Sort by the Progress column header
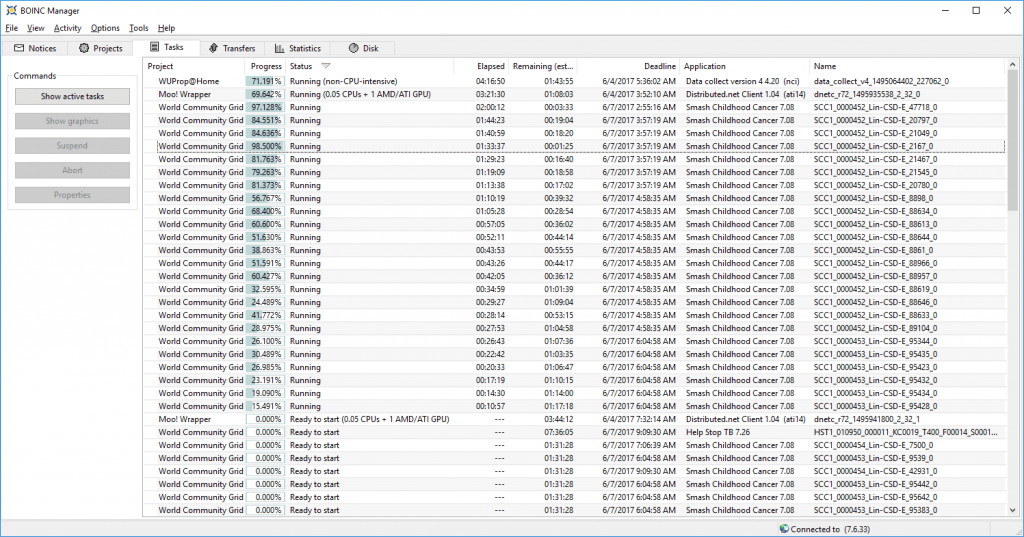 click(x=265, y=66)
